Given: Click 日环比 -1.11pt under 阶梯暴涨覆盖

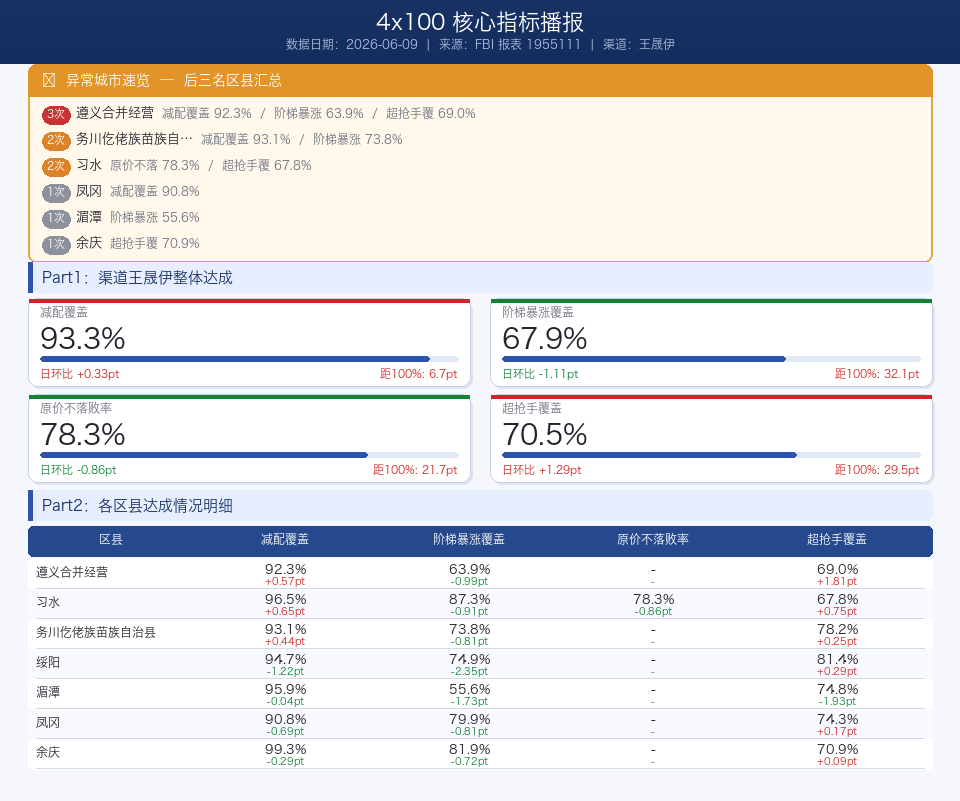Looking at the screenshot, I should coord(540,374).
